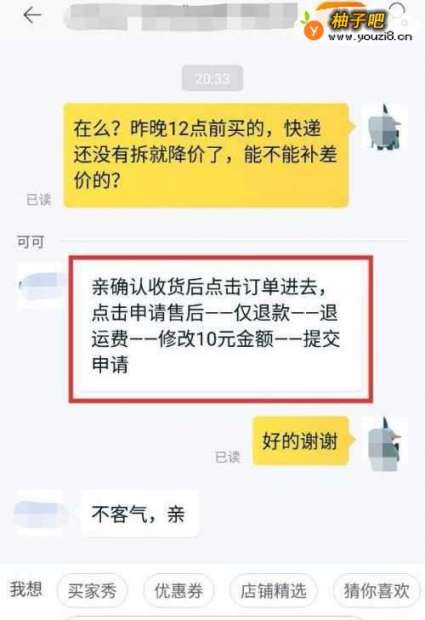Tap the highlighted refund instructions message
Image resolution: width=425 pixels, height=620 pixels.
tap(221, 329)
